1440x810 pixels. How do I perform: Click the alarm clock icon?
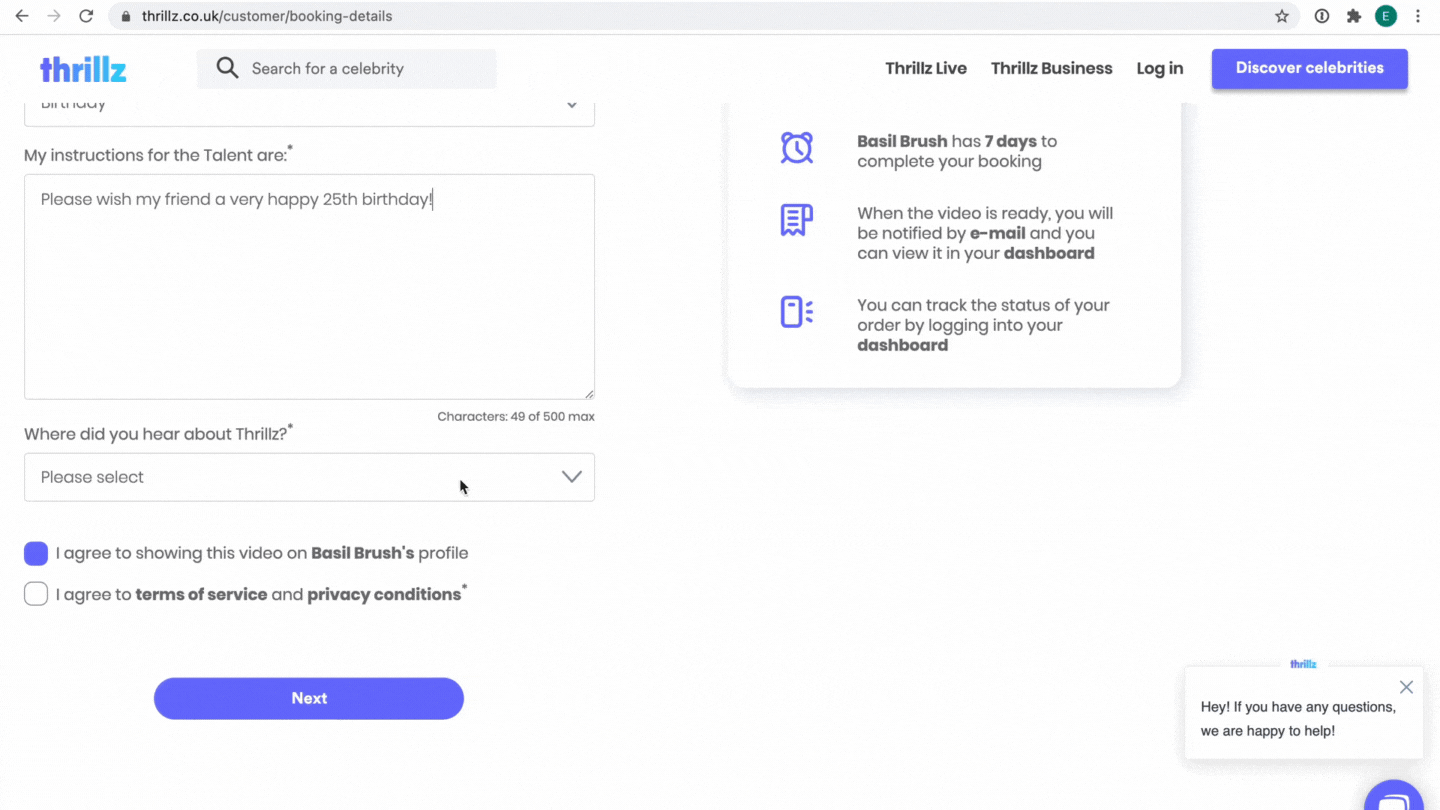pyautogui.click(x=797, y=148)
